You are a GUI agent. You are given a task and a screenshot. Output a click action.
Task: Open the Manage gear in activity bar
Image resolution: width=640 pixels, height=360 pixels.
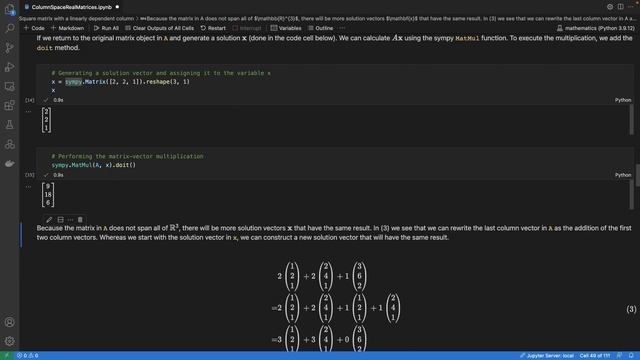pyautogui.click(x=9, y=341)
